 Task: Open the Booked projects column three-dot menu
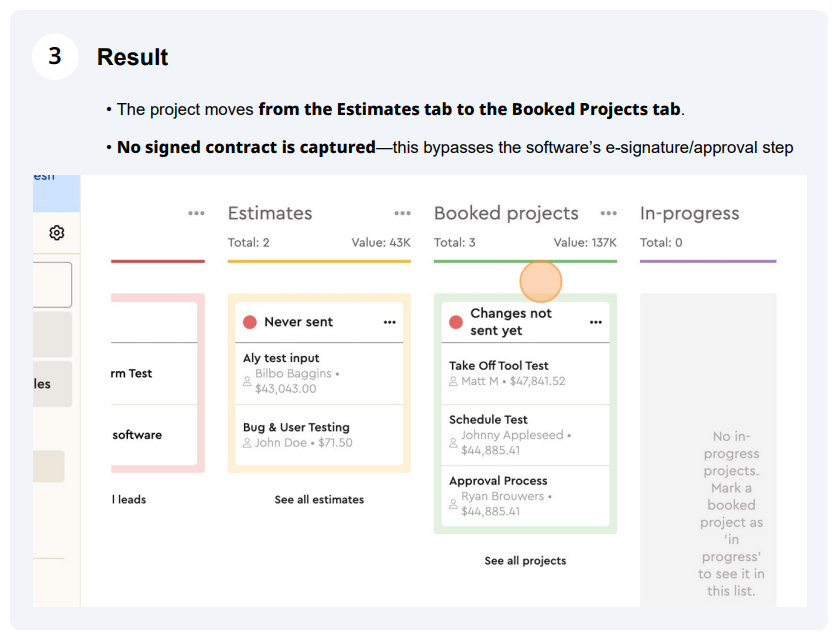point(608,214)
